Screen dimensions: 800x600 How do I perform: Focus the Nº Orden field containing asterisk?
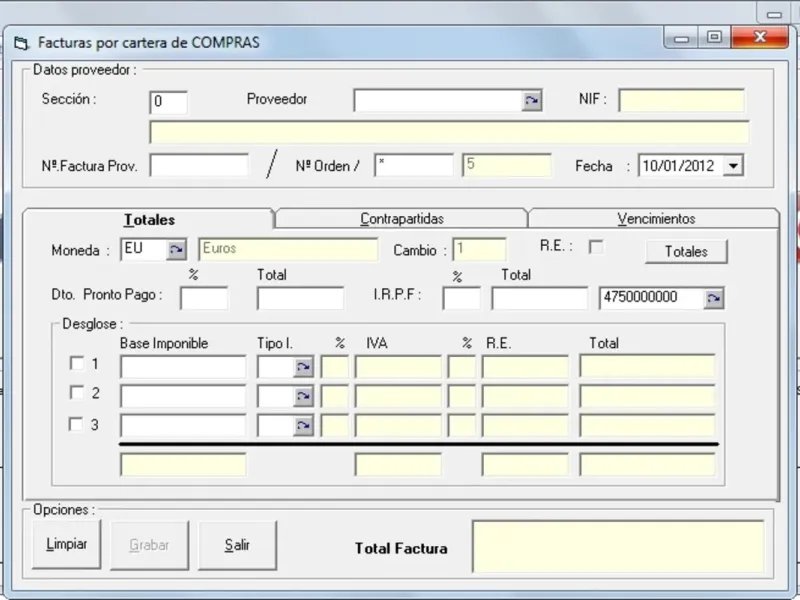click(413, 166)
